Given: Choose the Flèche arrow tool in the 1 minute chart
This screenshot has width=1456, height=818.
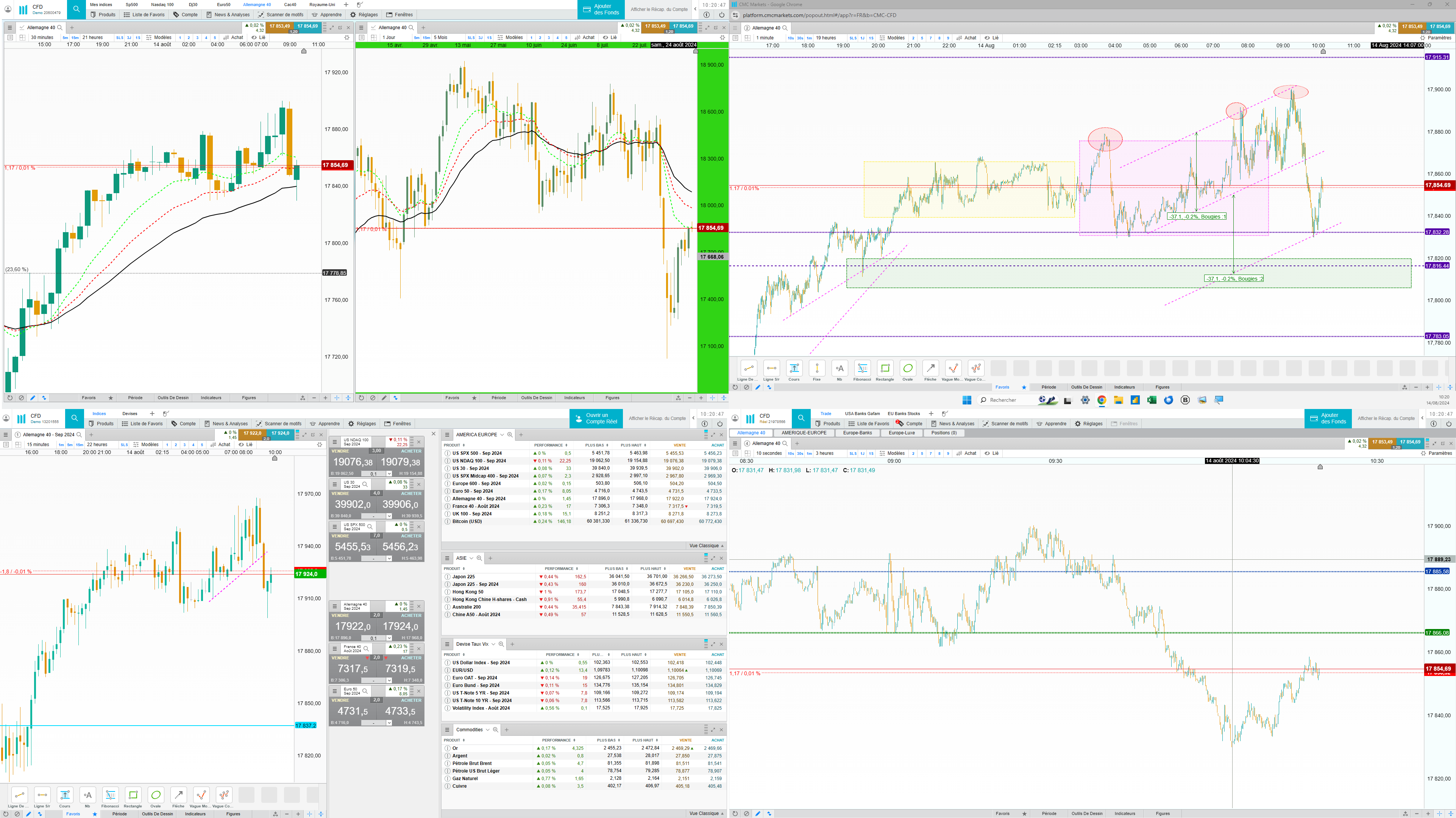Looking at the screenshot, I should 930,368.
